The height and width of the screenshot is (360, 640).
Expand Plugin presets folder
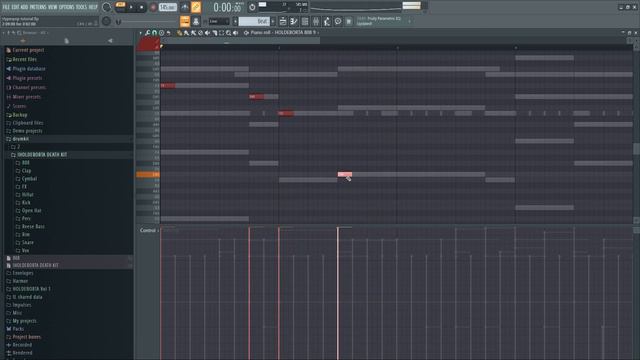click(27, 78)
